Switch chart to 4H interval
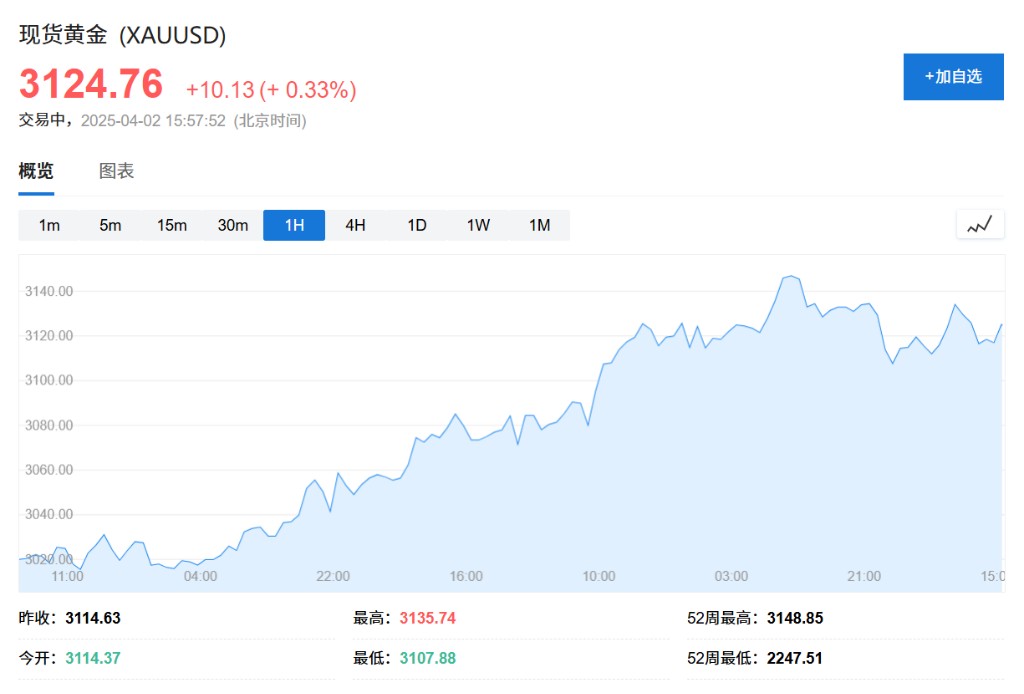1024x694 pixels. pos(355,225)
